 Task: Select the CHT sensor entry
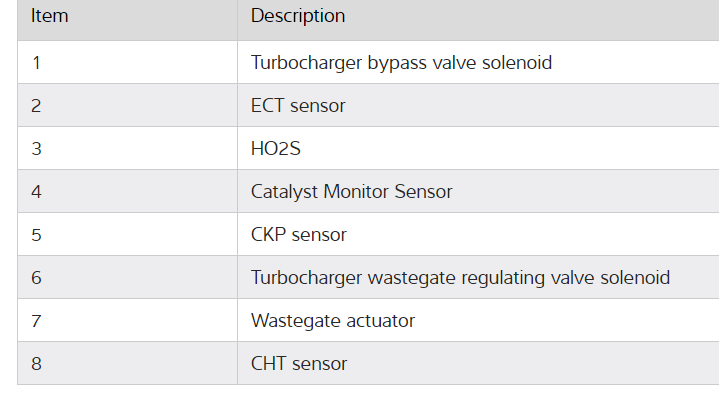tap(298, 364)
